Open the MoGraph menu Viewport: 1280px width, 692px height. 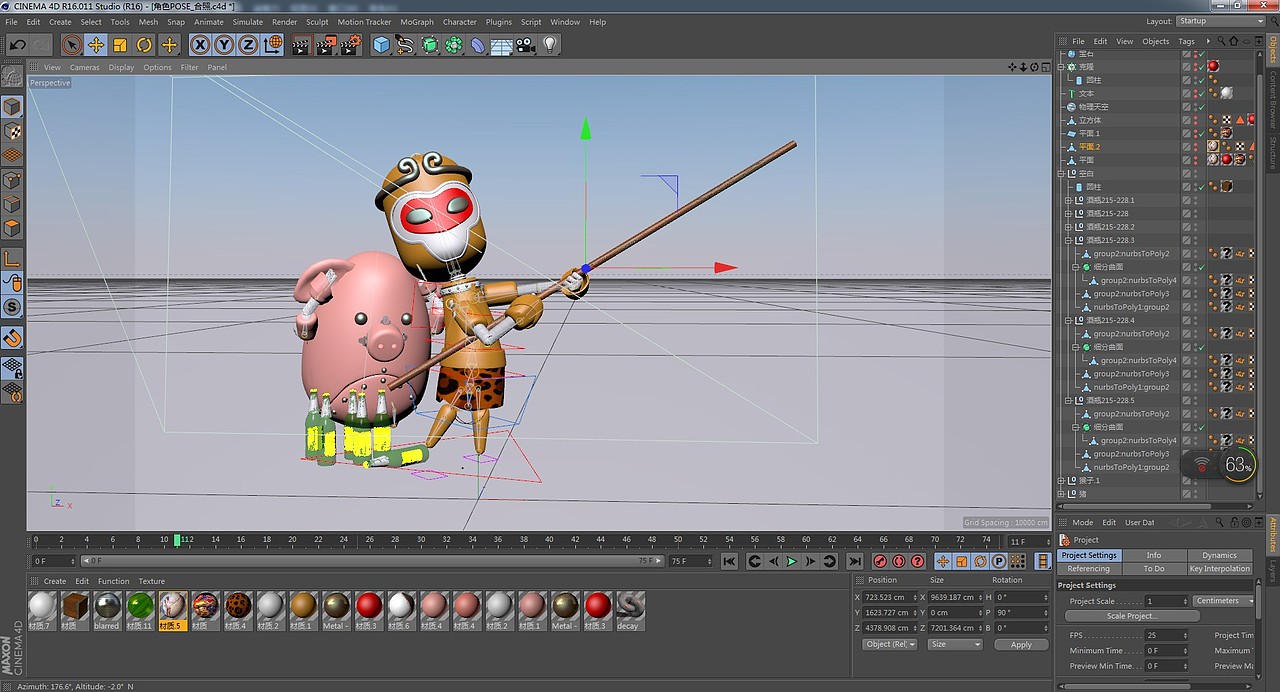pyautogui.click(x=417, y=22)
